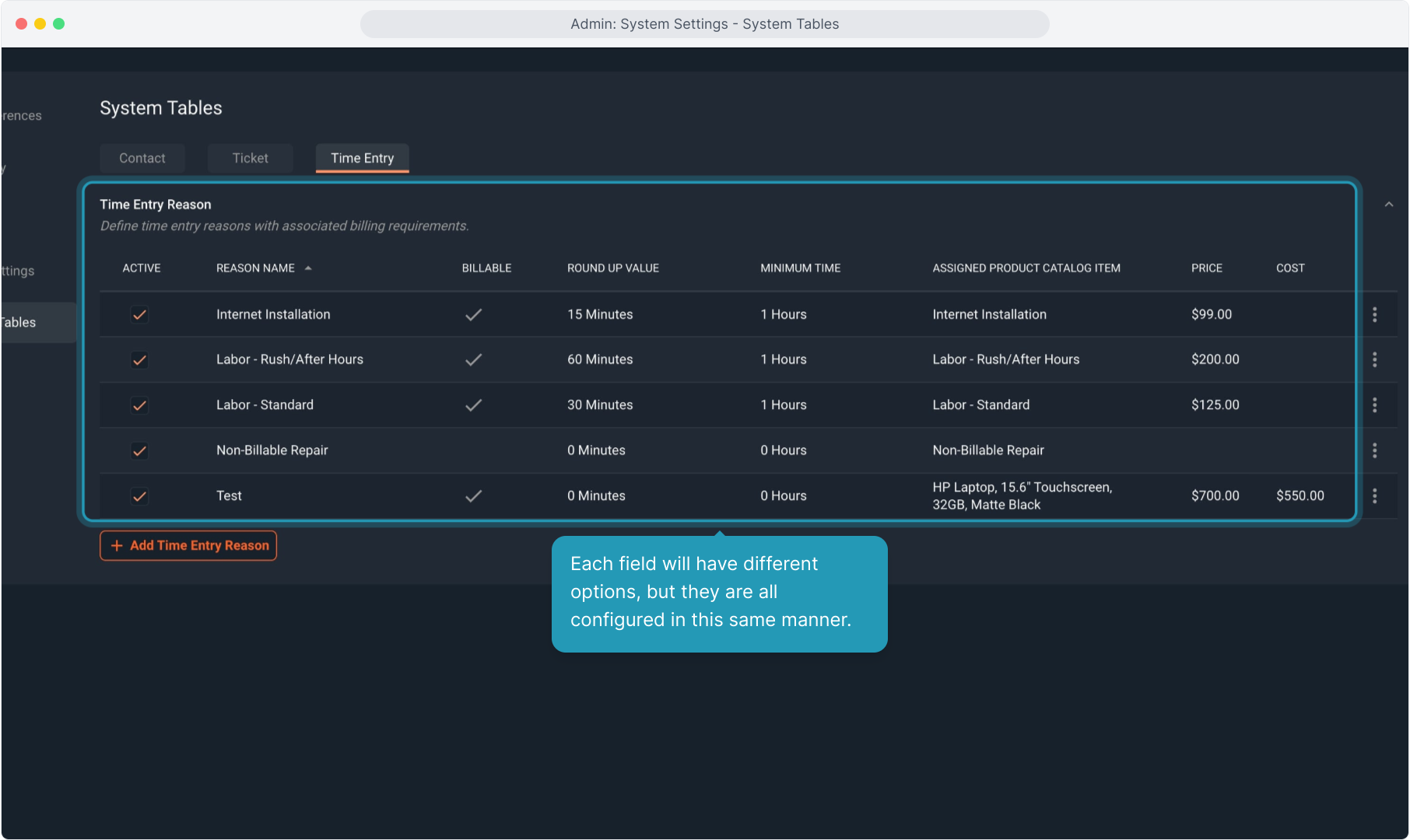The width and height of the screenshot is (1410, 840).
Task: Click the billable checkmark for Internet Installation
Action: (x=473, y=314)
